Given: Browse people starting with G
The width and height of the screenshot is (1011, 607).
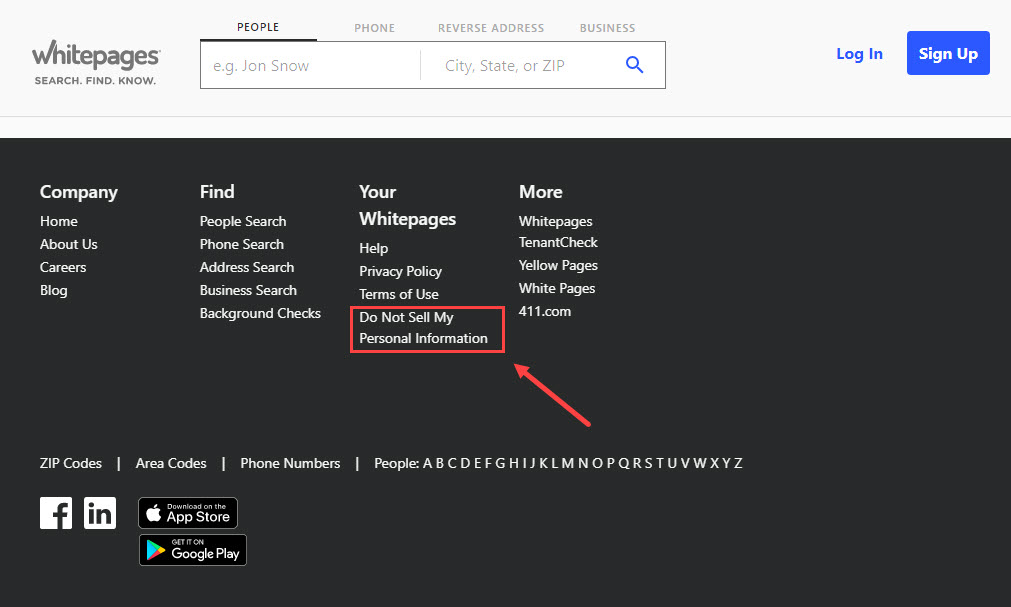Looking at the screenshot, I should 500,463.
